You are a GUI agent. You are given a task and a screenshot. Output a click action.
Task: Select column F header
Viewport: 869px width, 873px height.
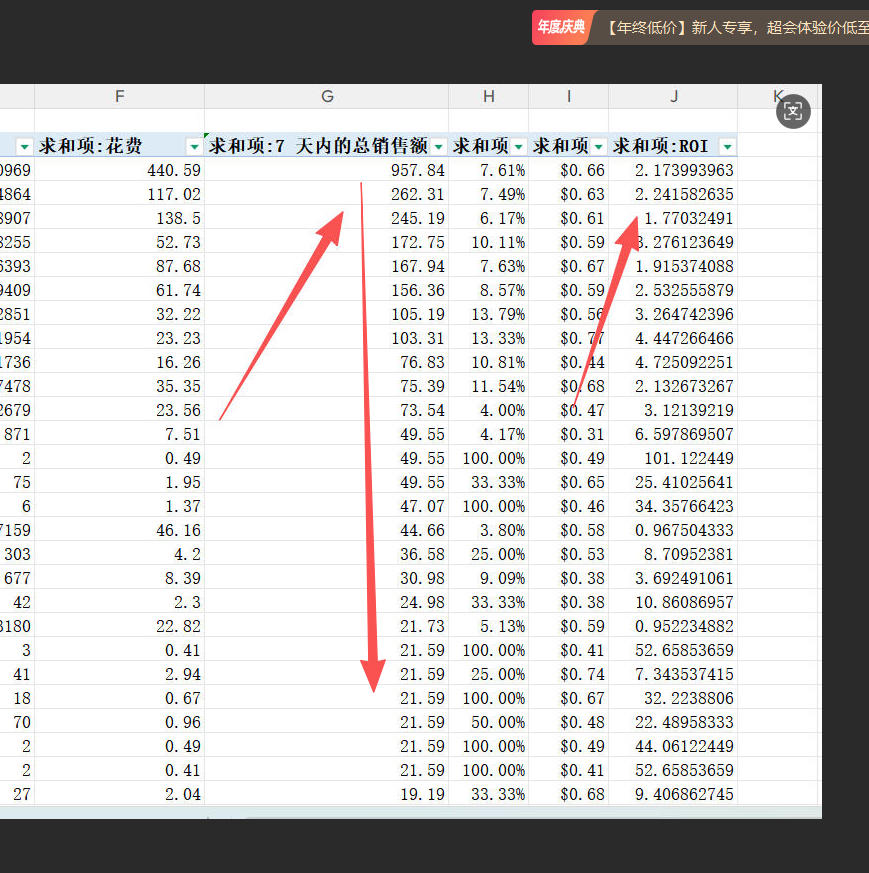[120, 96]
